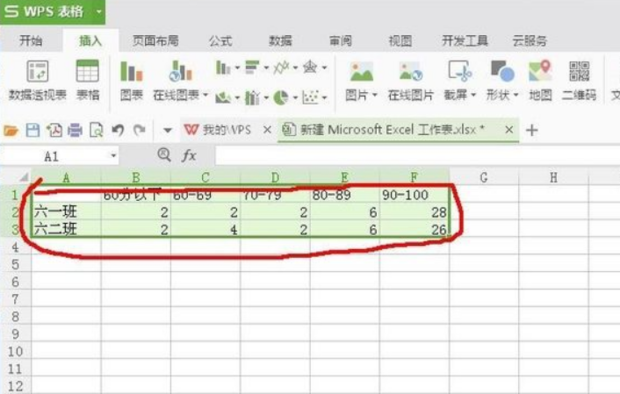The width and height of the screenshot is (620, 394).
Task: Switch to the 开始 tab
Action: point(31,40)
